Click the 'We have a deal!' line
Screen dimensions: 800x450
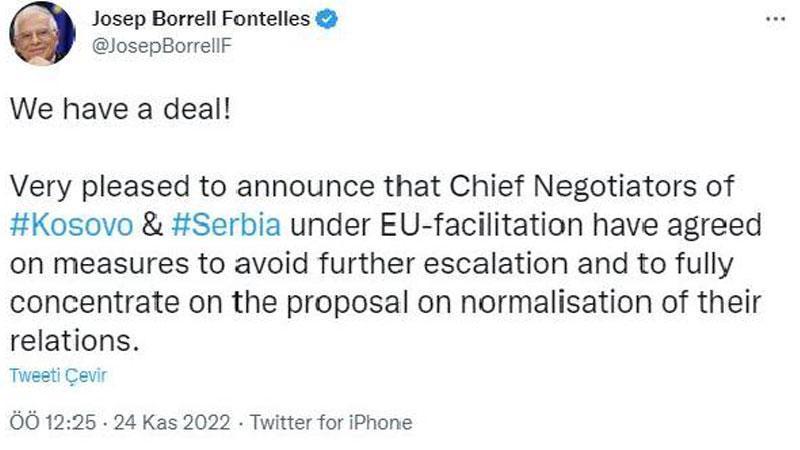coord(122,109)
